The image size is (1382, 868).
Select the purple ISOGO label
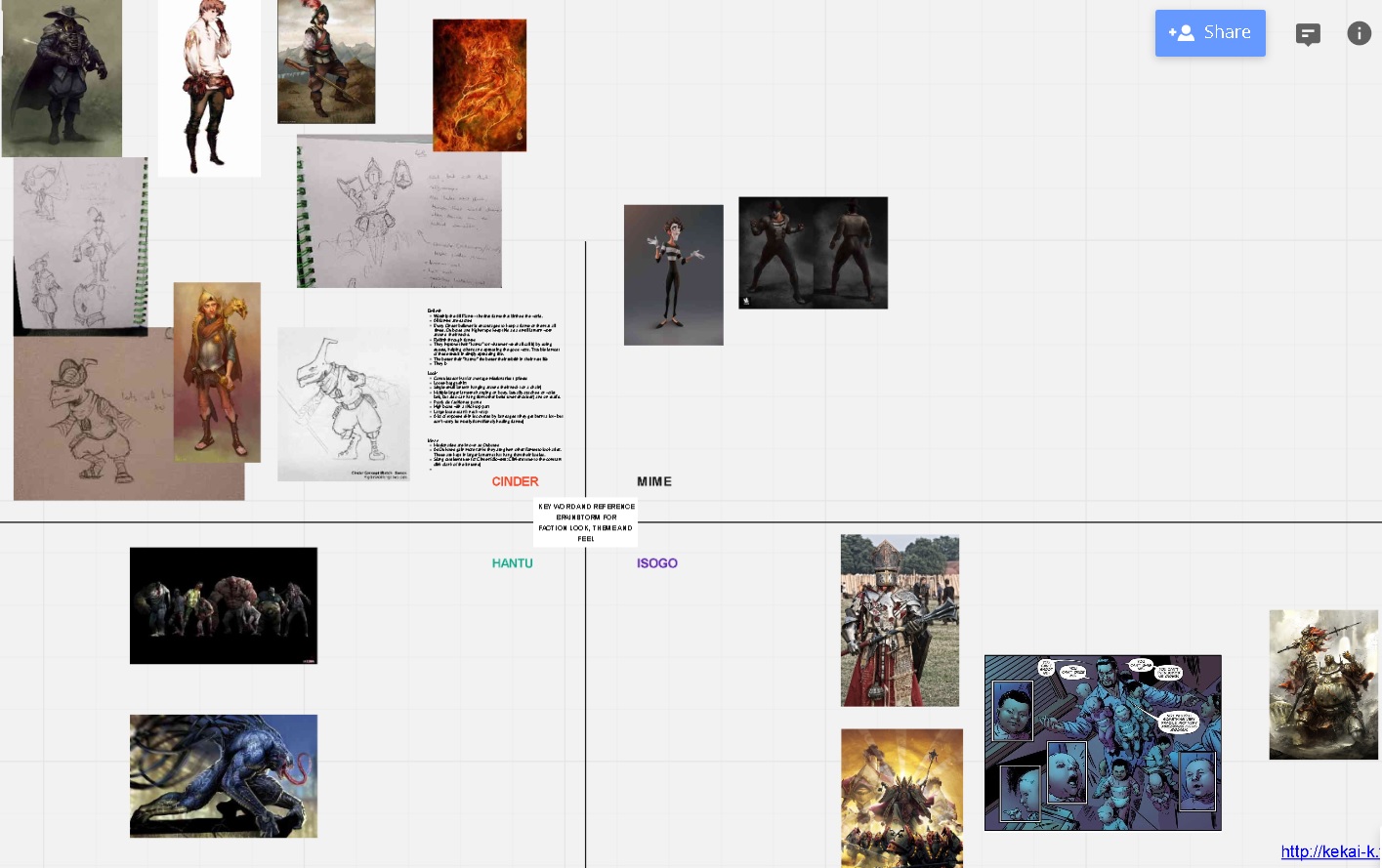(x=656, y=563)
